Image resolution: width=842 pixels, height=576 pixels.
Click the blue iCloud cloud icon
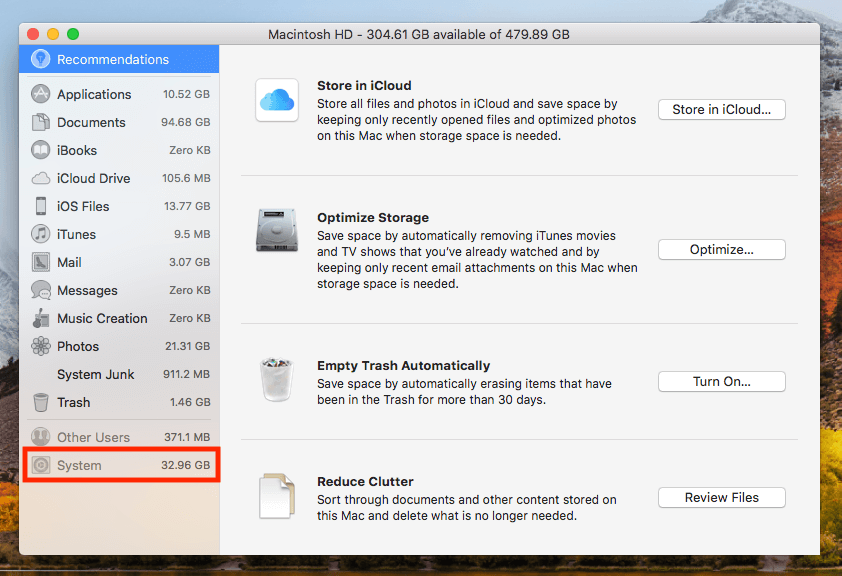coord(276,100)
